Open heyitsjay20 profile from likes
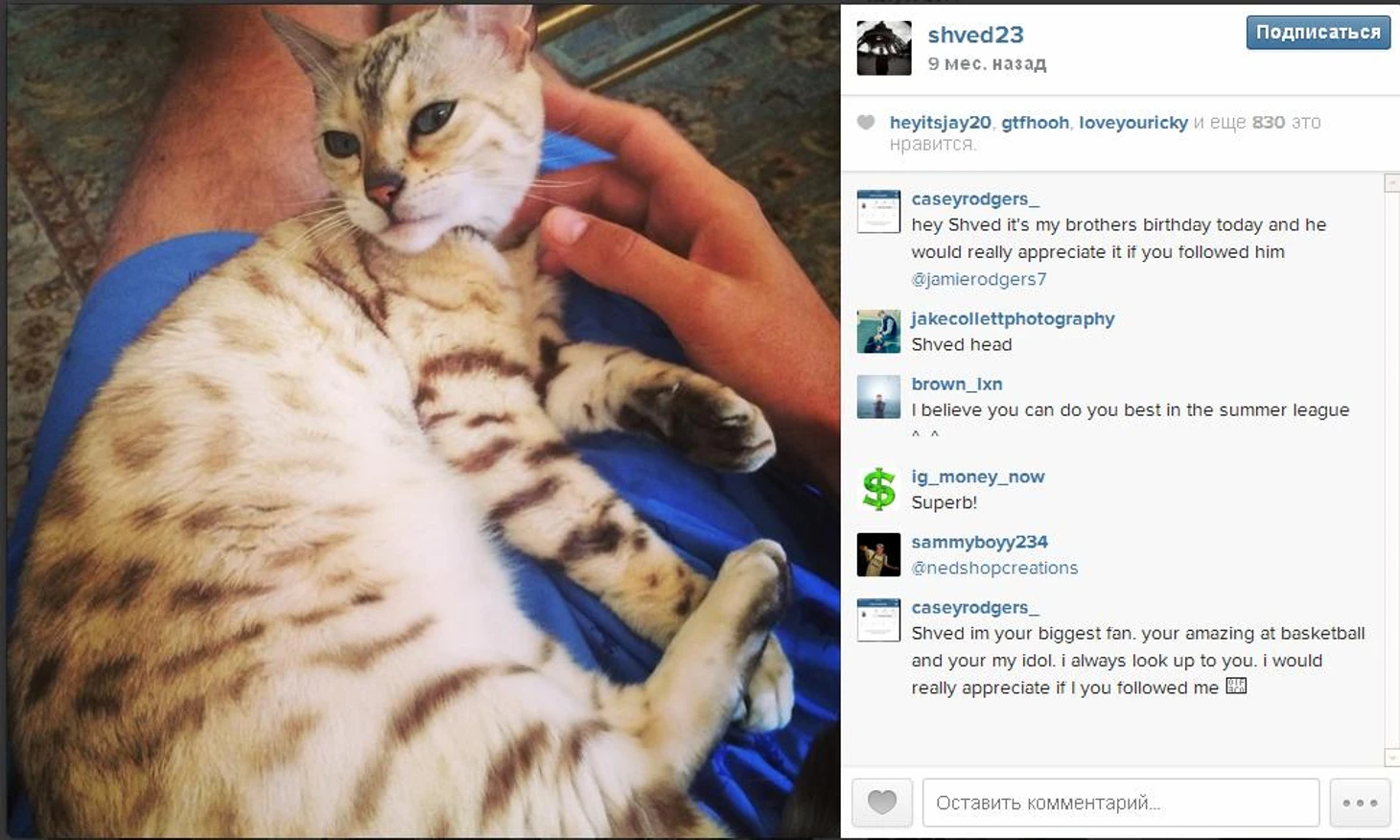Screen dimensions: 1400x840 [940, 123]
